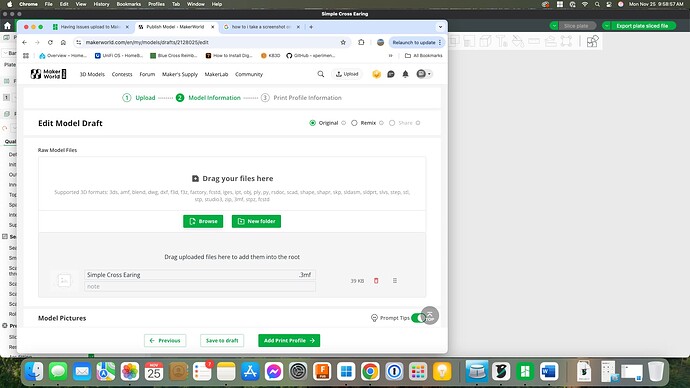Toggle the Prompt Tips switch
Image resolution: width=690 pixels, height=388 pixels.
(418, 318)
